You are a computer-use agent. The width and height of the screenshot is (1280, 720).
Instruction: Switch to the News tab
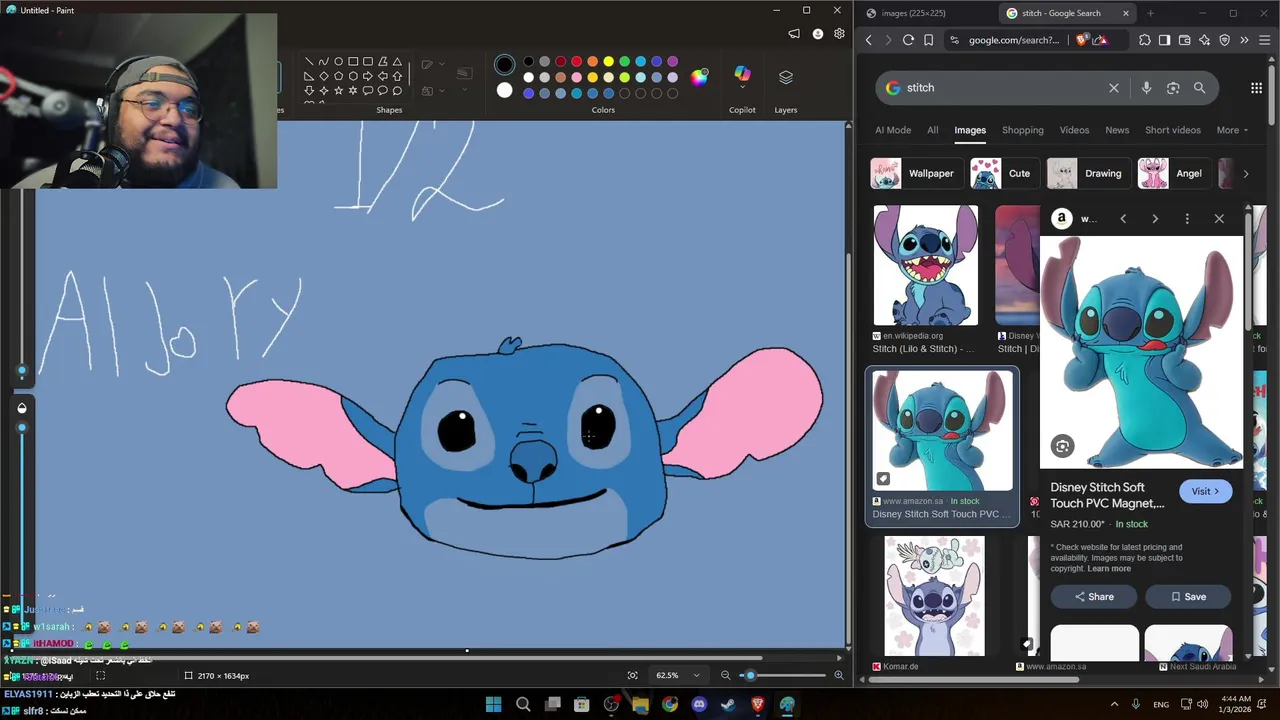point(1117,130)
